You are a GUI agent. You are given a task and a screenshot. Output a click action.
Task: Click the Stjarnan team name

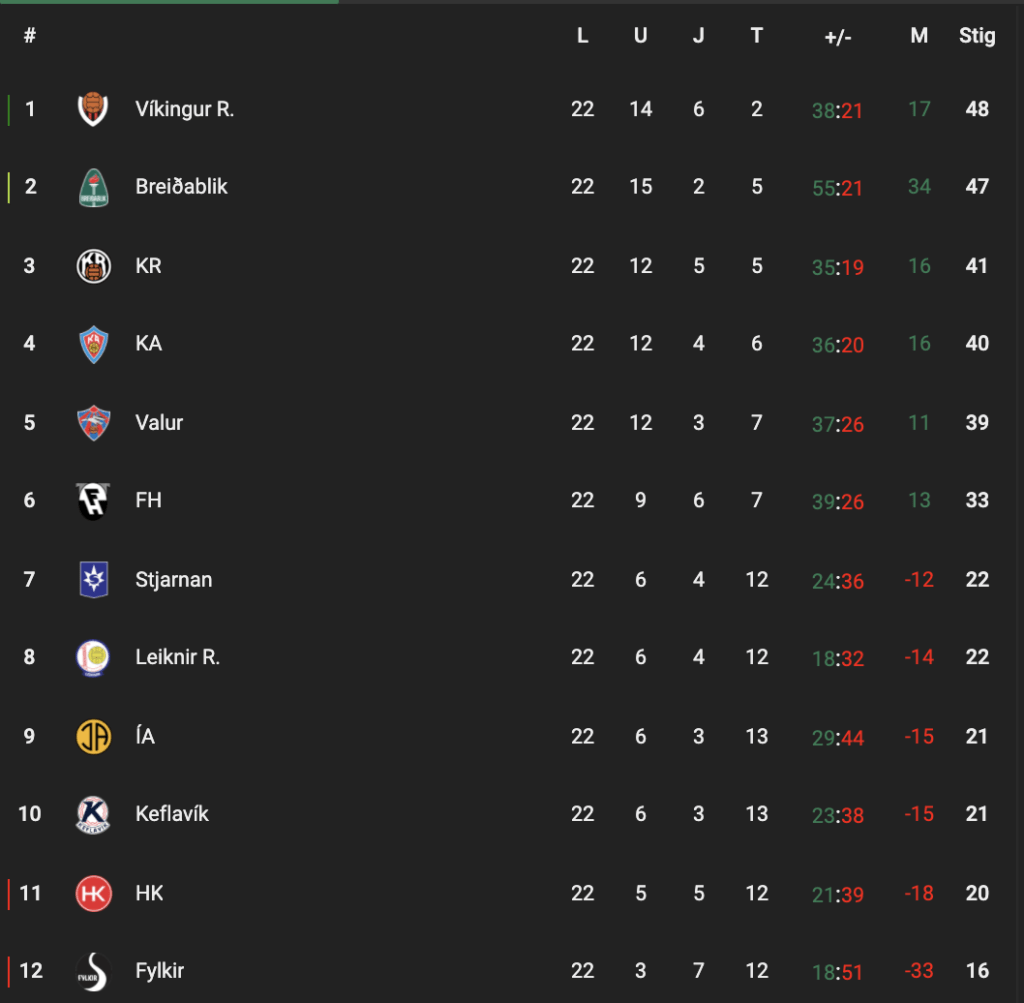tap(173, 580)
